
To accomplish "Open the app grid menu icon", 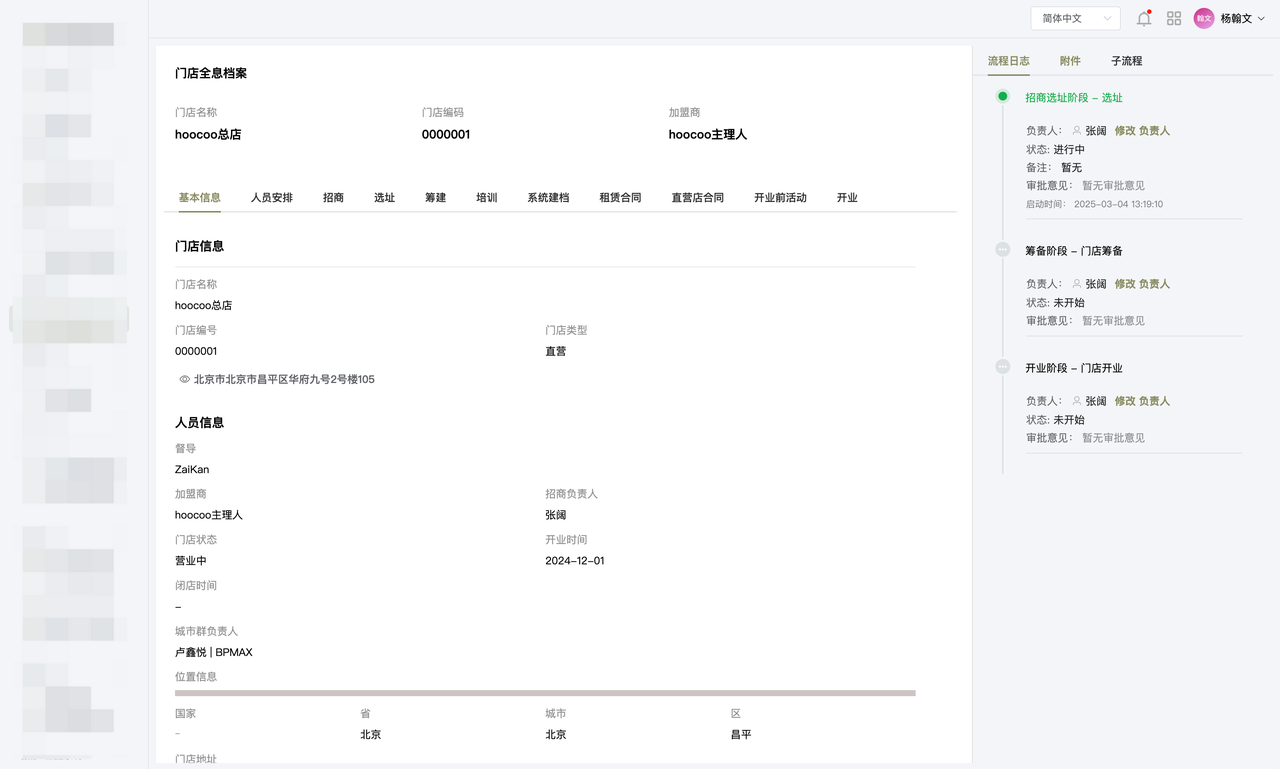I will (x=1174, y=18).
